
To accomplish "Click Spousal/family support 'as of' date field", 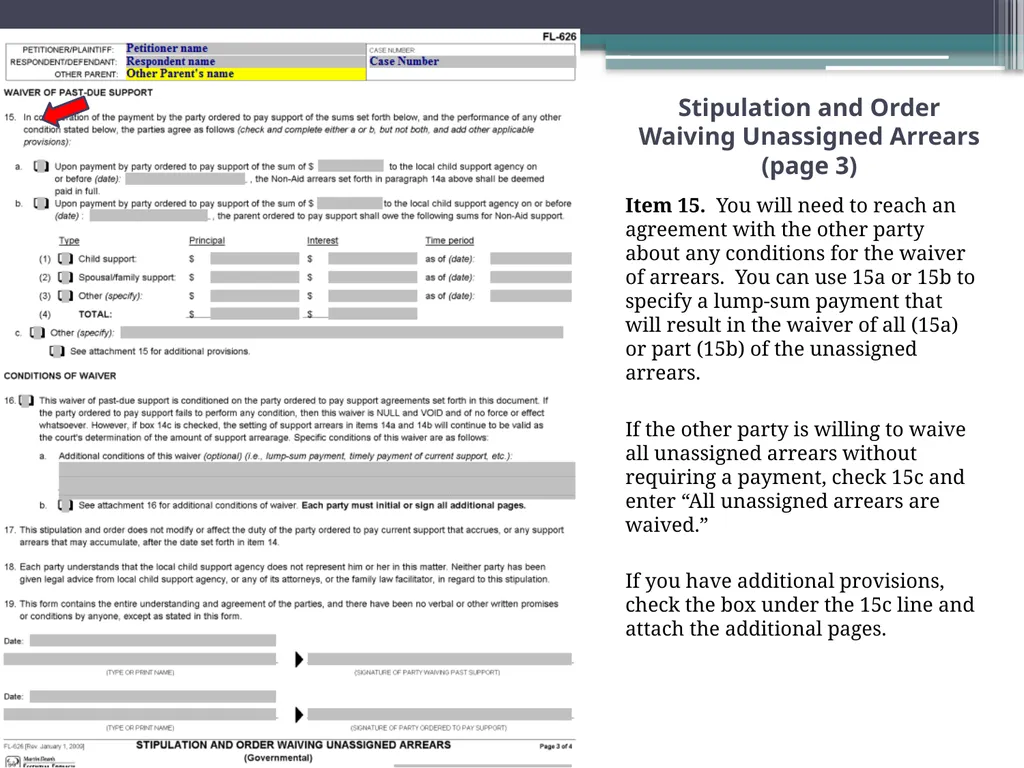I will point(531,277).
